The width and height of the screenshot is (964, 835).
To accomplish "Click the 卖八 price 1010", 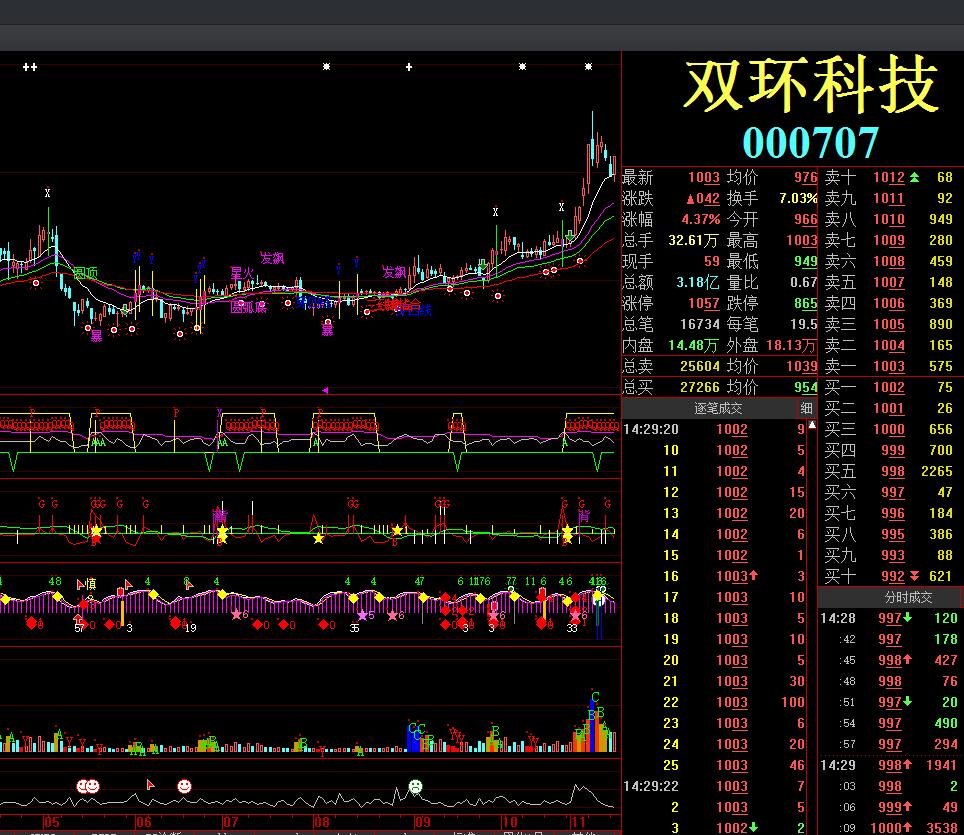I will point(889,220).
